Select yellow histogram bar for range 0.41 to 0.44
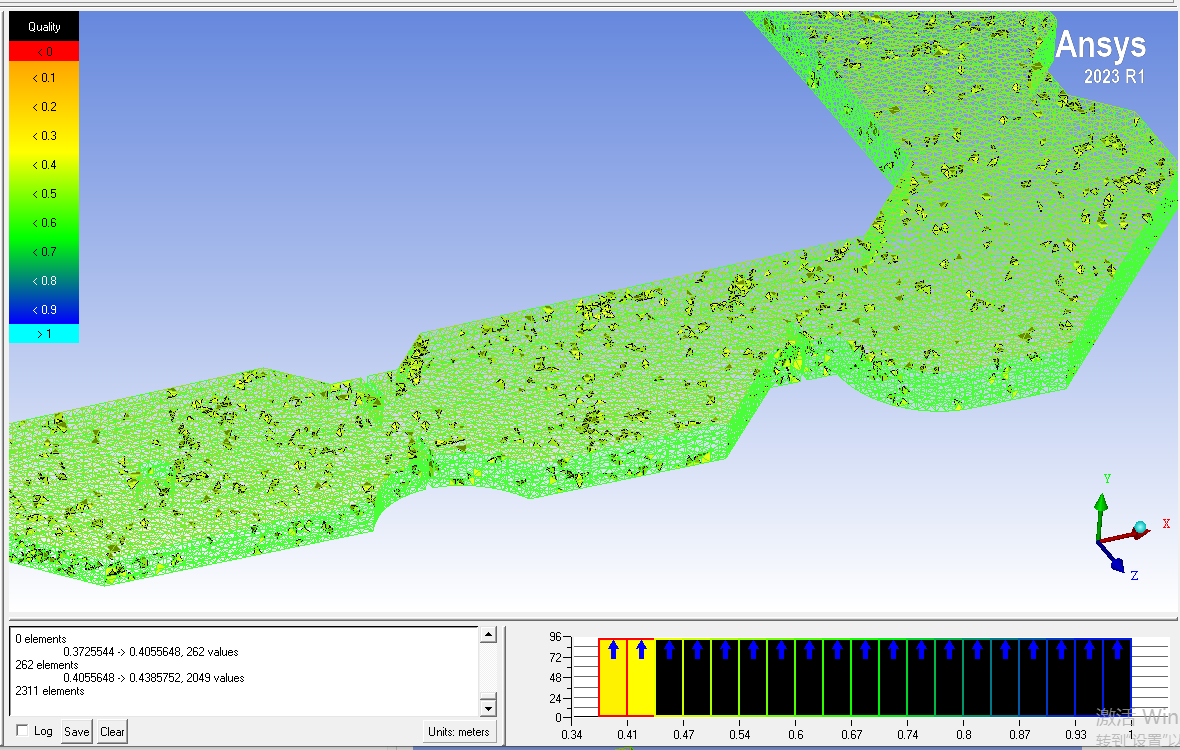The width and height of the screenshot is (1180, 750). click(x=641, y=678)
